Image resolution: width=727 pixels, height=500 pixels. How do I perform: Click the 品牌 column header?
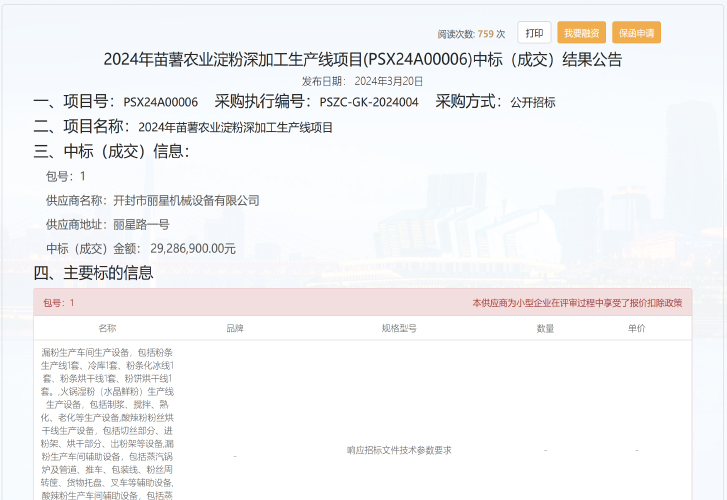click(x=235, y=328)
